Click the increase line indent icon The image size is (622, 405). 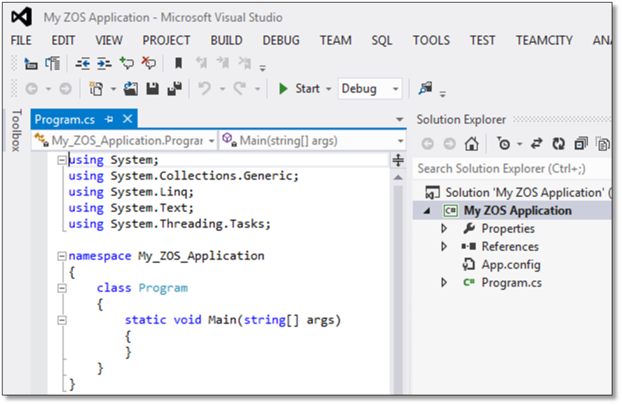click(x=104, y=63)
